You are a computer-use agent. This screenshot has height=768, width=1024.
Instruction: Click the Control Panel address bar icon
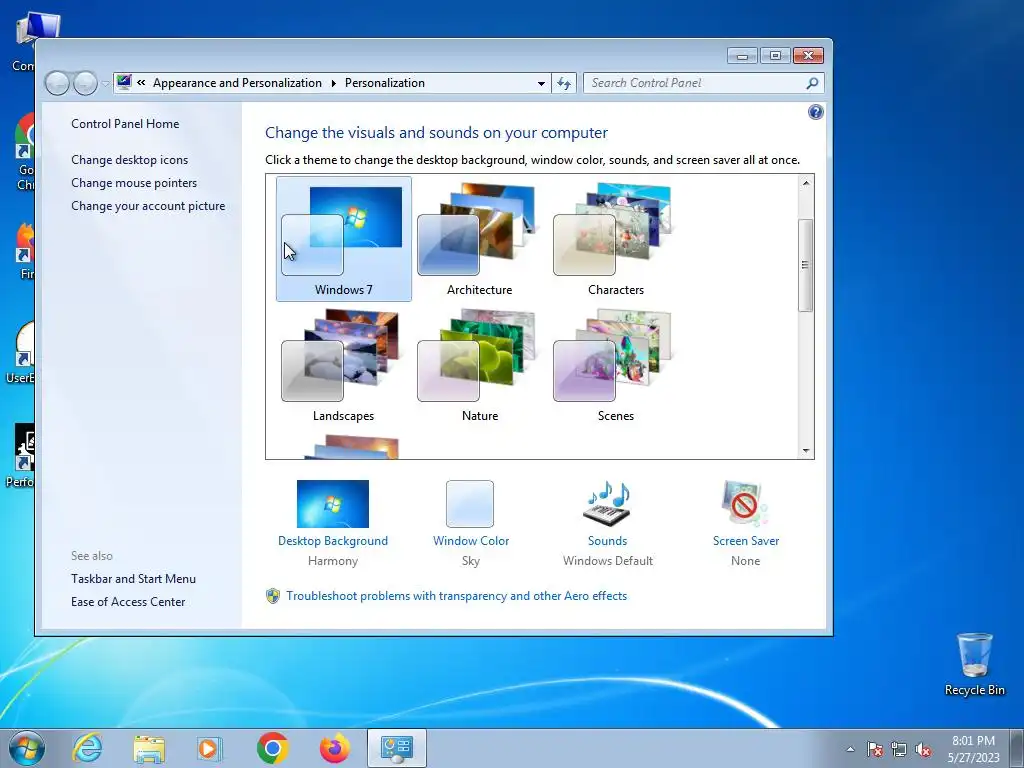pos(124,82)
